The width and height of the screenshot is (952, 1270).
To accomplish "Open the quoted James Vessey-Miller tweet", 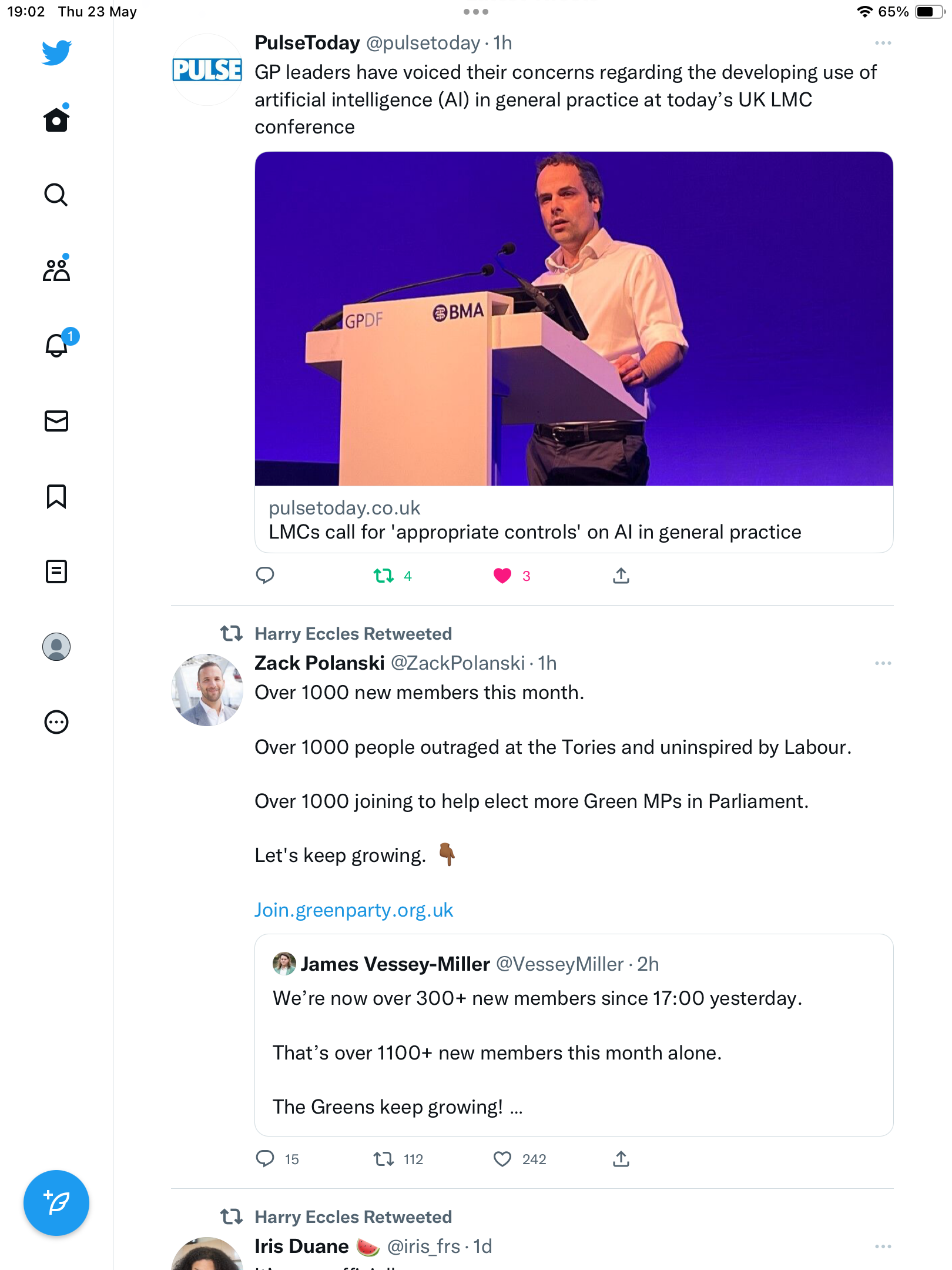I will point(574,1035).
